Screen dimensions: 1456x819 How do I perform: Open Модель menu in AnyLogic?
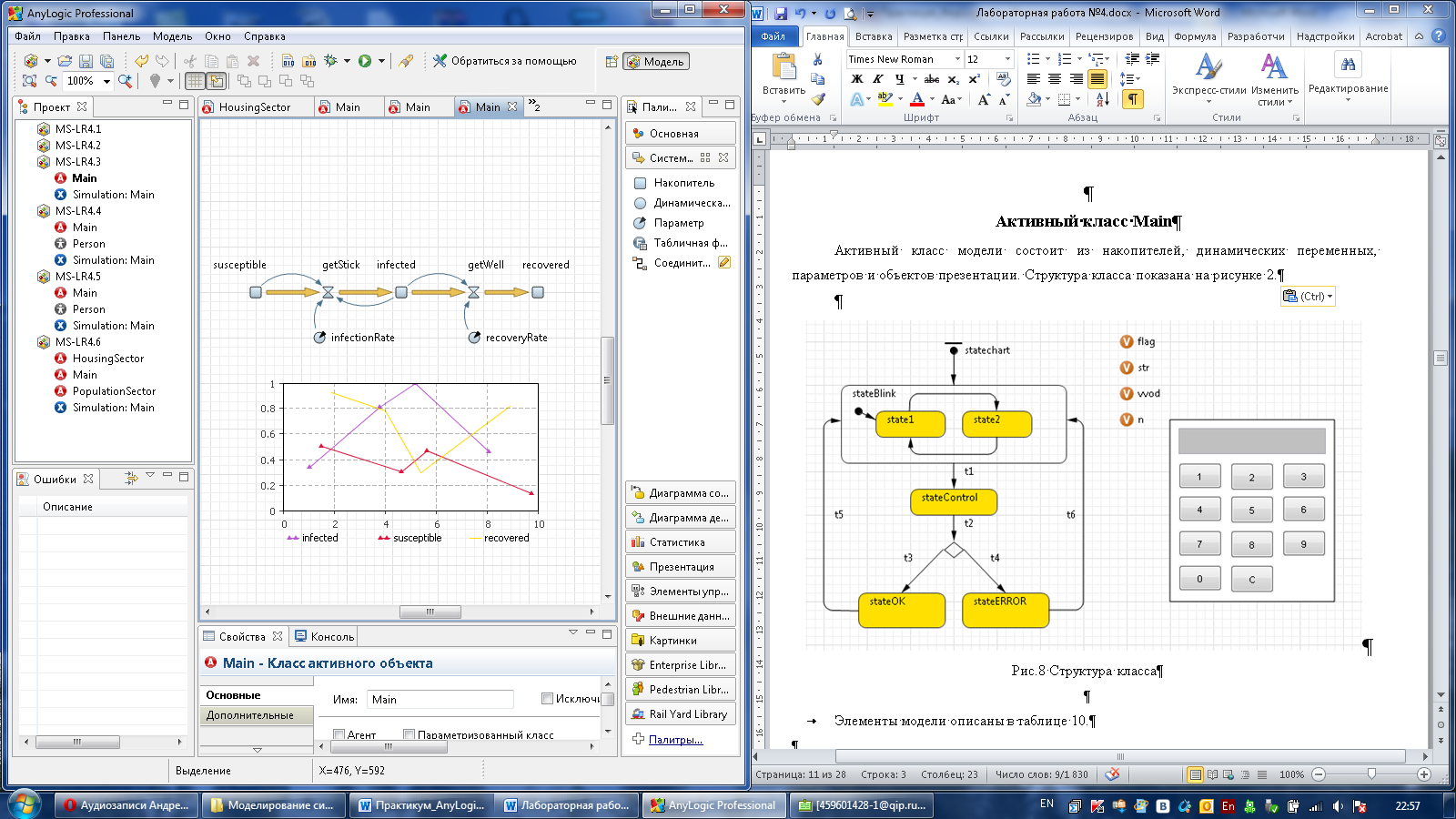[172, 36]
